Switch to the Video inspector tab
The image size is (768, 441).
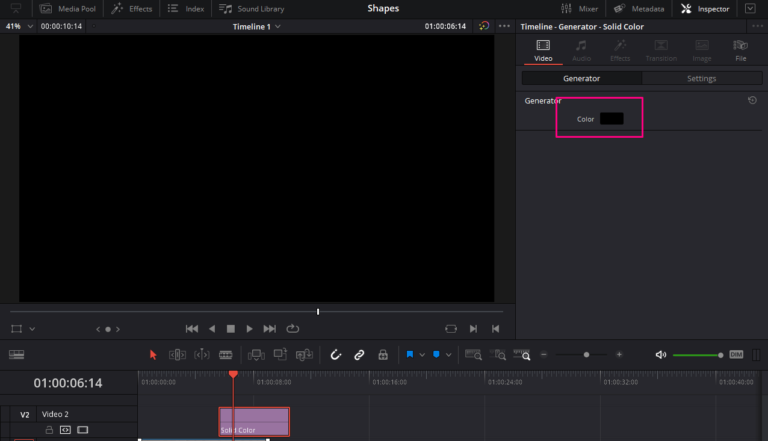pyautogui.click(x=543, y=51)
